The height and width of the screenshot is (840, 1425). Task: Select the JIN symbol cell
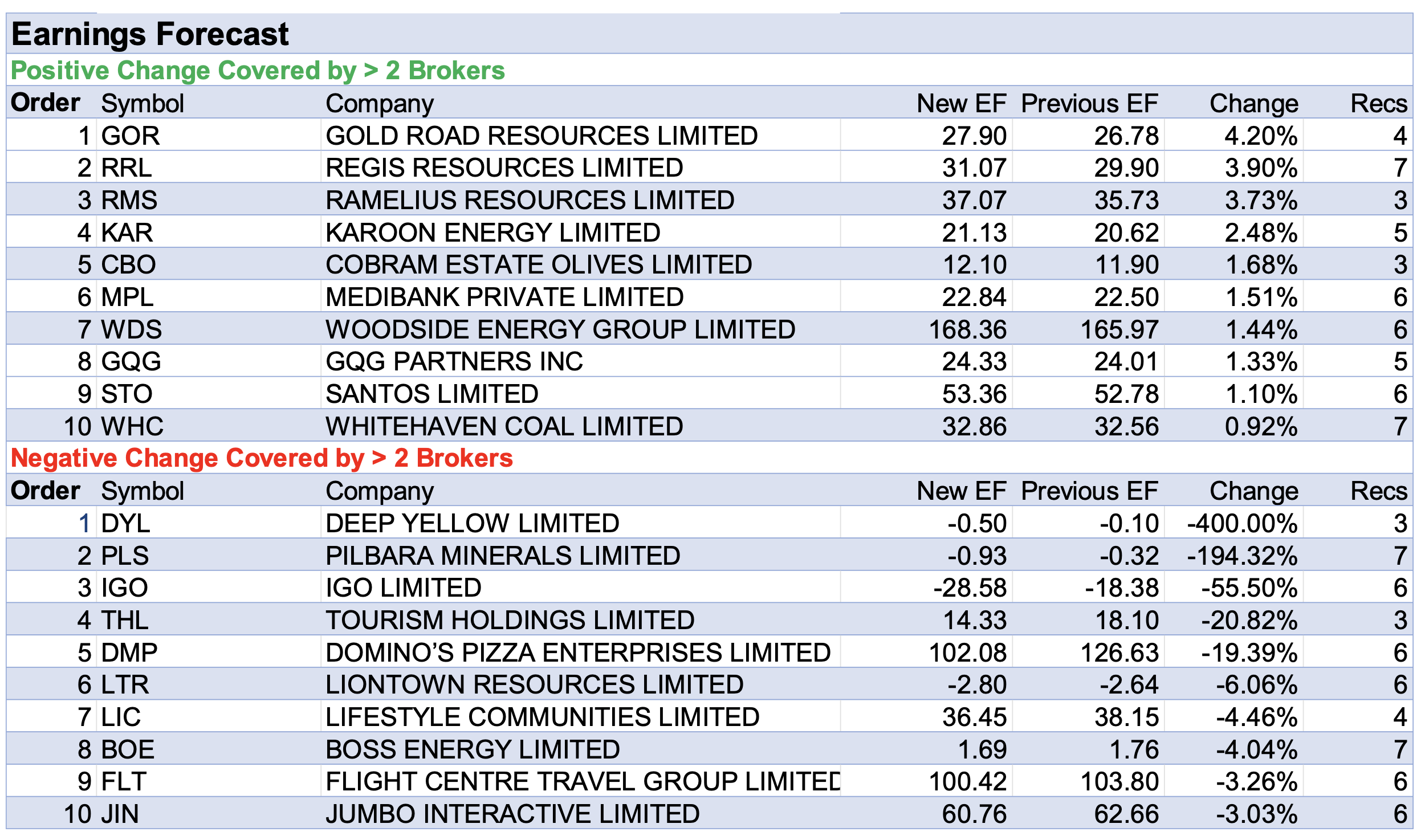pos(120,814)
